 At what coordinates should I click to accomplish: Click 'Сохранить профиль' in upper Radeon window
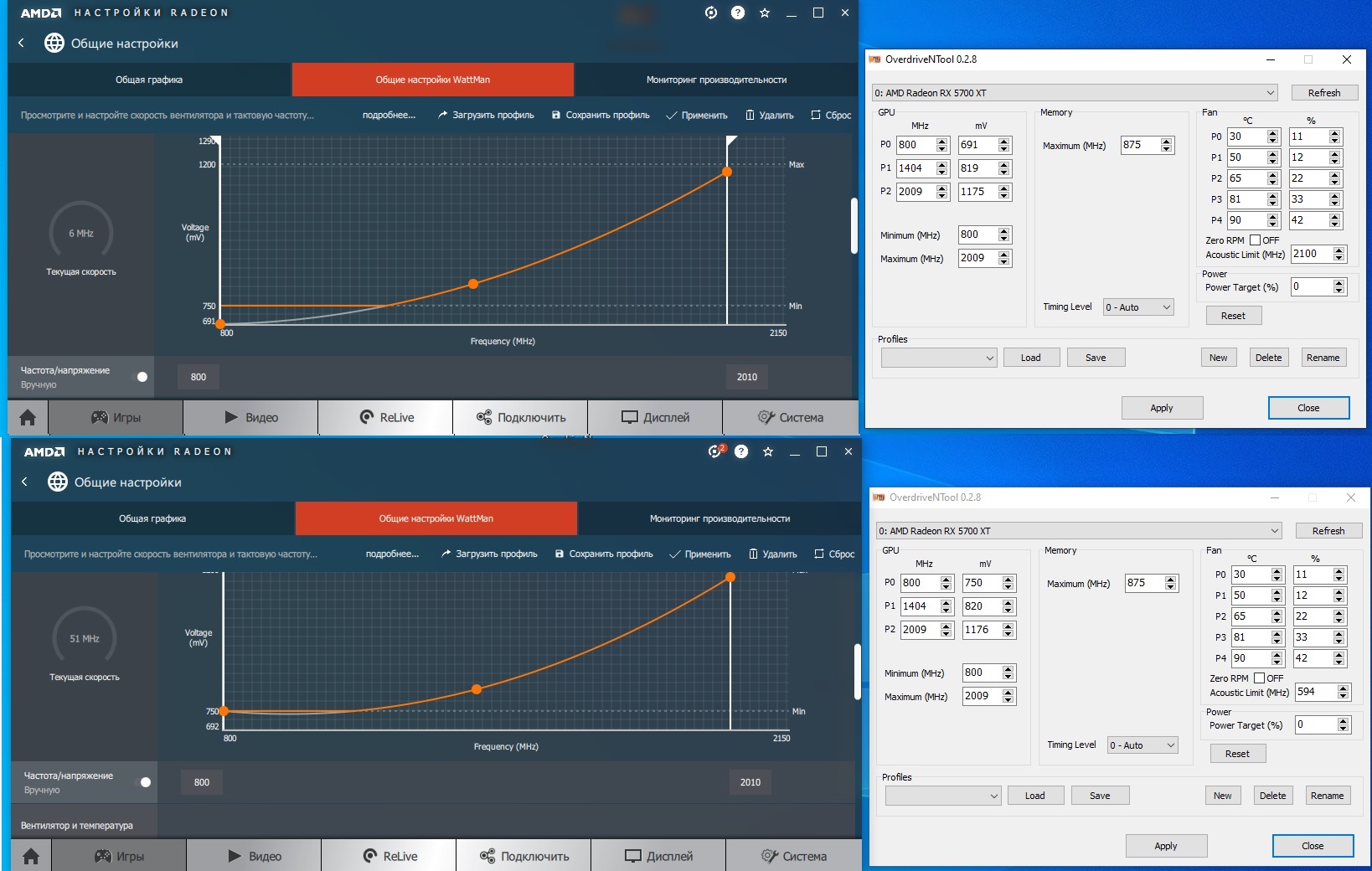tap(601, 116)
